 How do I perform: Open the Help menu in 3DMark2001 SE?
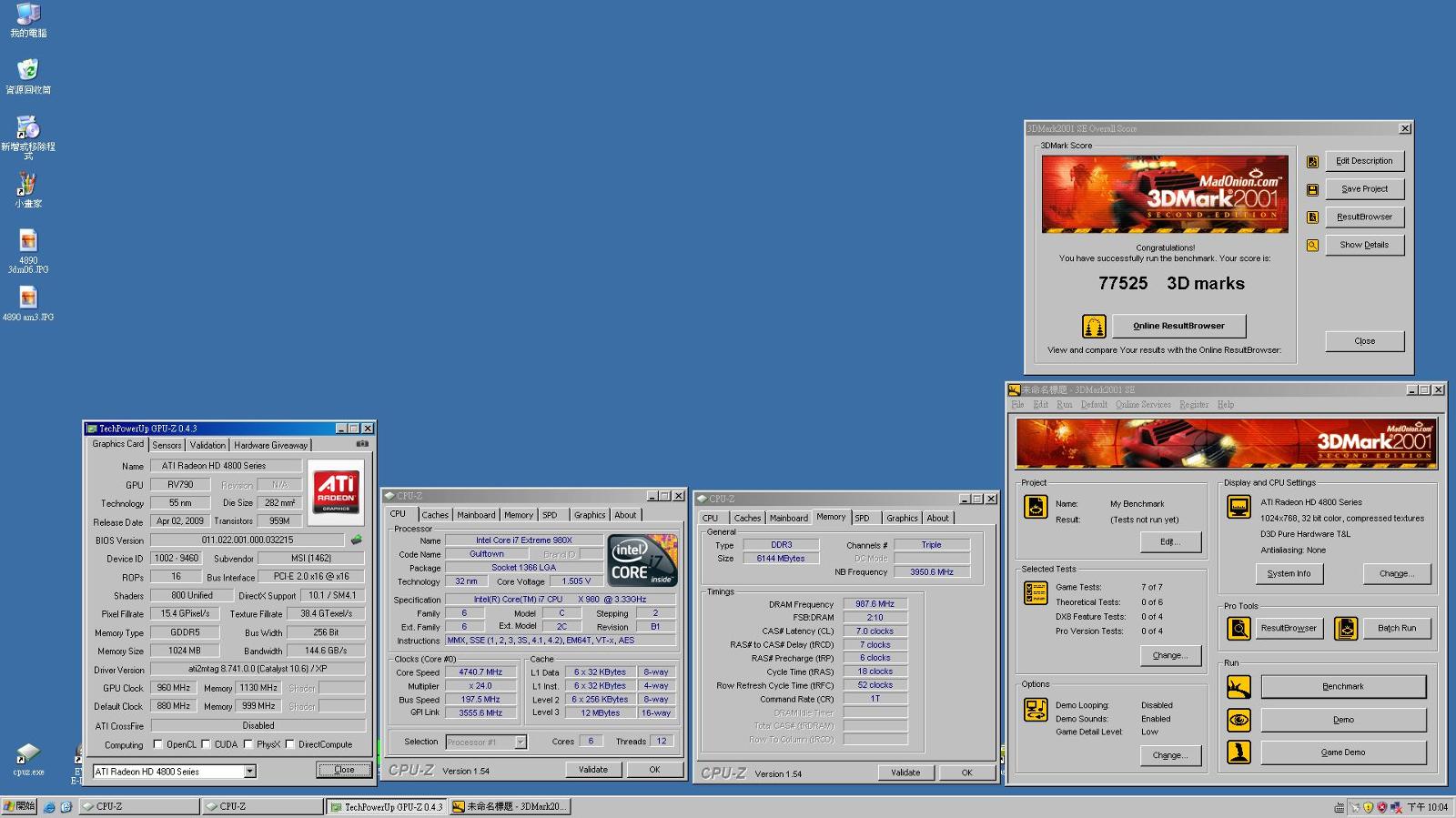[x=1226, y=405]
